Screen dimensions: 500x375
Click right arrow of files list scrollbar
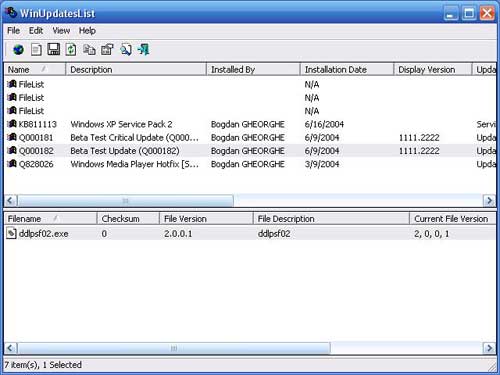coord(489,348)
